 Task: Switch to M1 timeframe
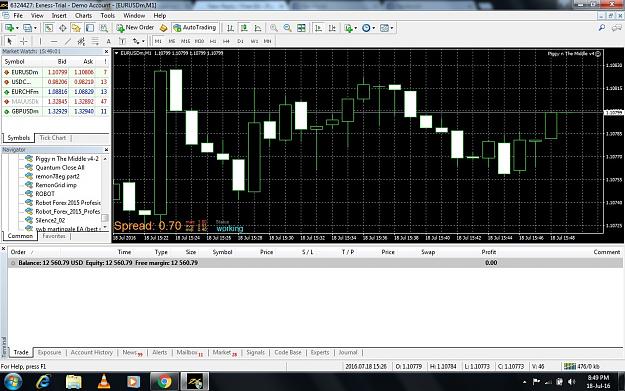pos(158,41)
